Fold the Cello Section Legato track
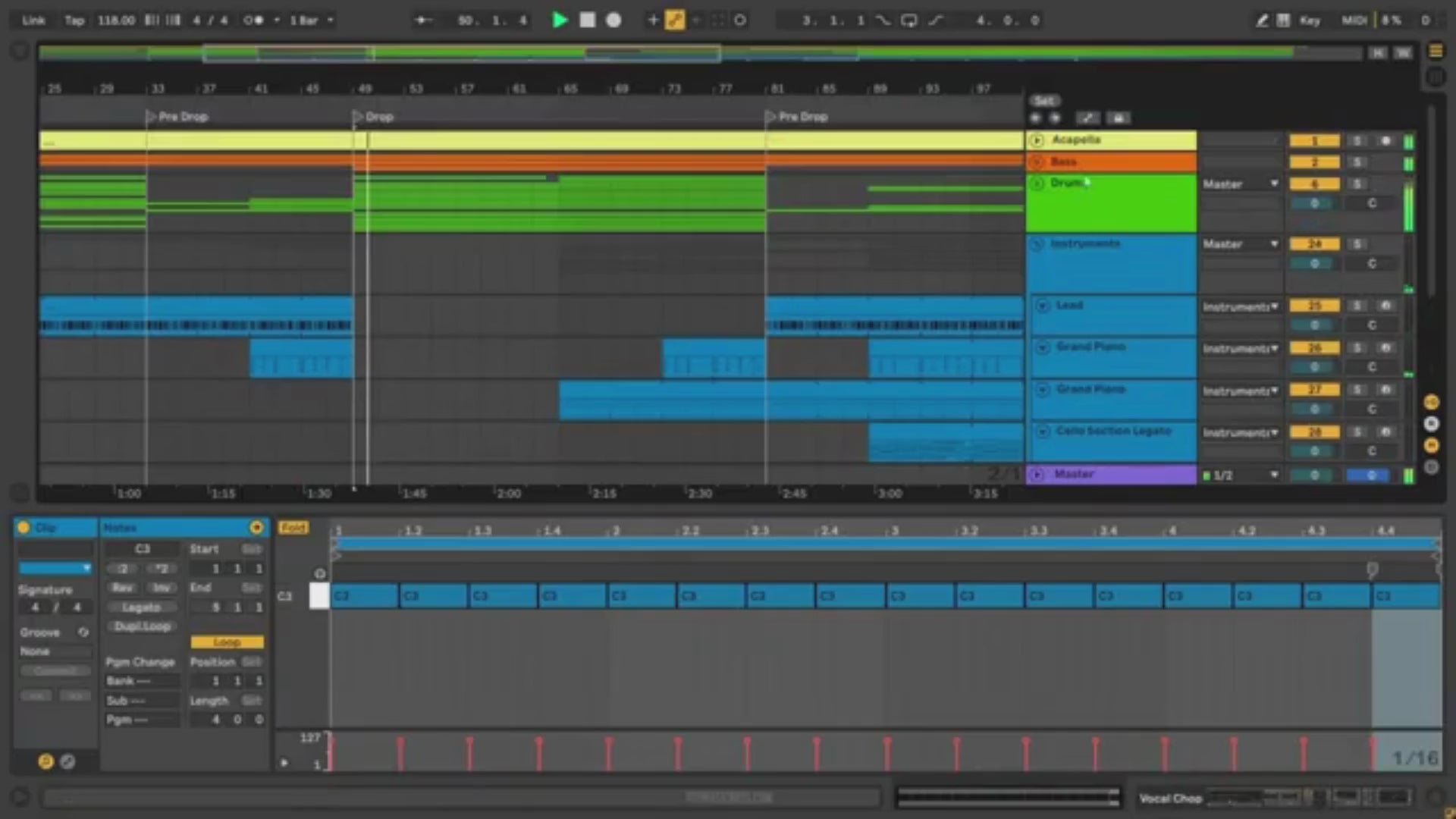This screenshot has width=1456, height=819. pos(1043,431)
